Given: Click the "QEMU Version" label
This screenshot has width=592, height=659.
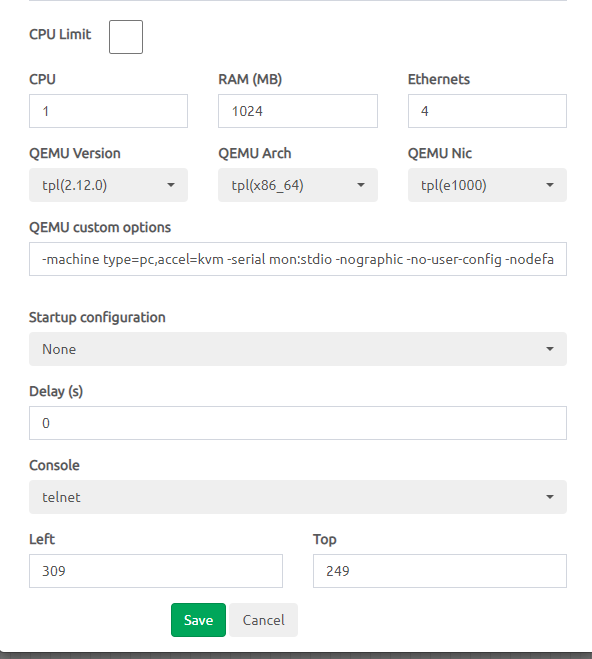Looking at the screenshot, I should [x=75, y=153].
